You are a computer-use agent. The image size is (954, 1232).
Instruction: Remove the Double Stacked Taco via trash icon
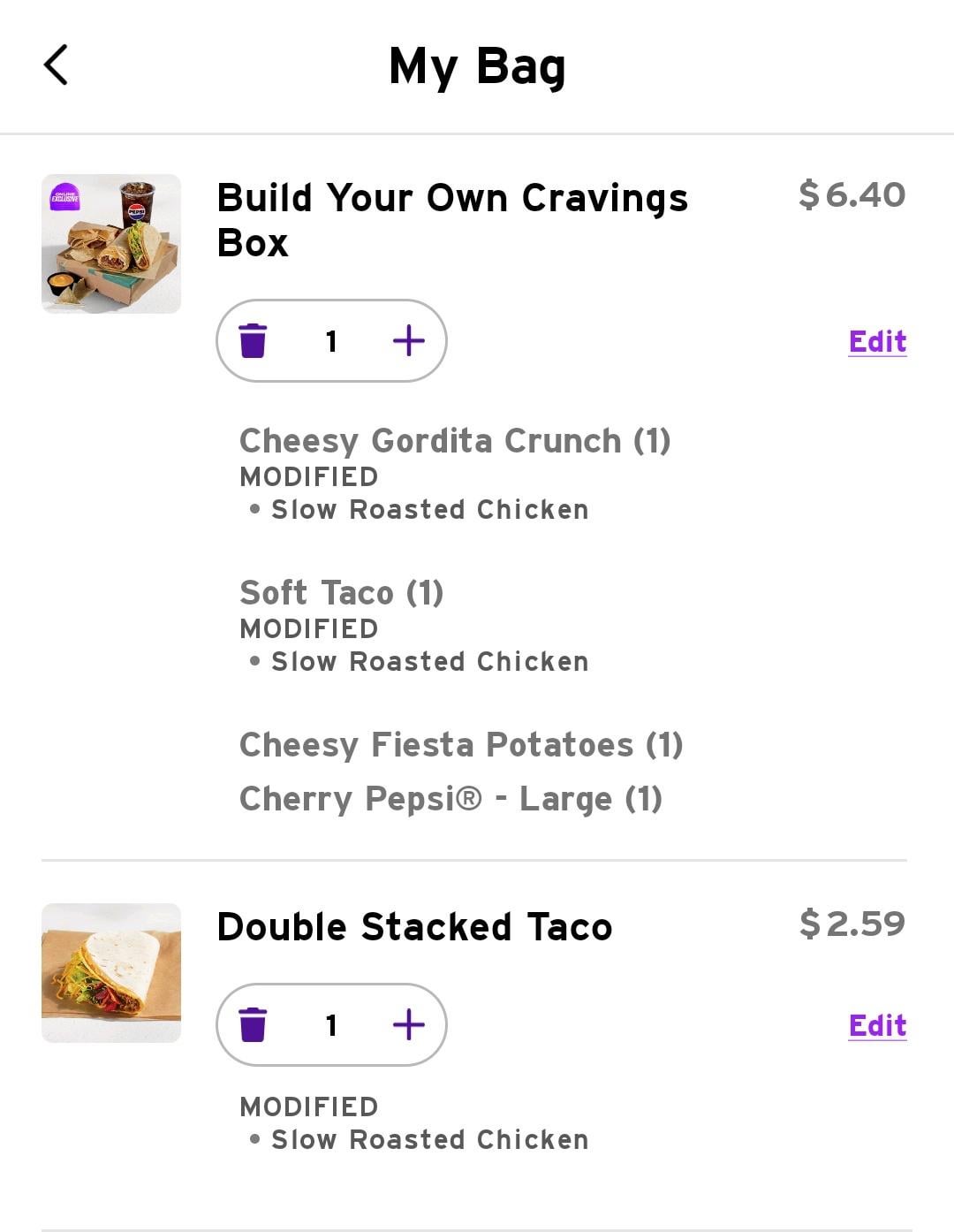[x=253, y=1025]
